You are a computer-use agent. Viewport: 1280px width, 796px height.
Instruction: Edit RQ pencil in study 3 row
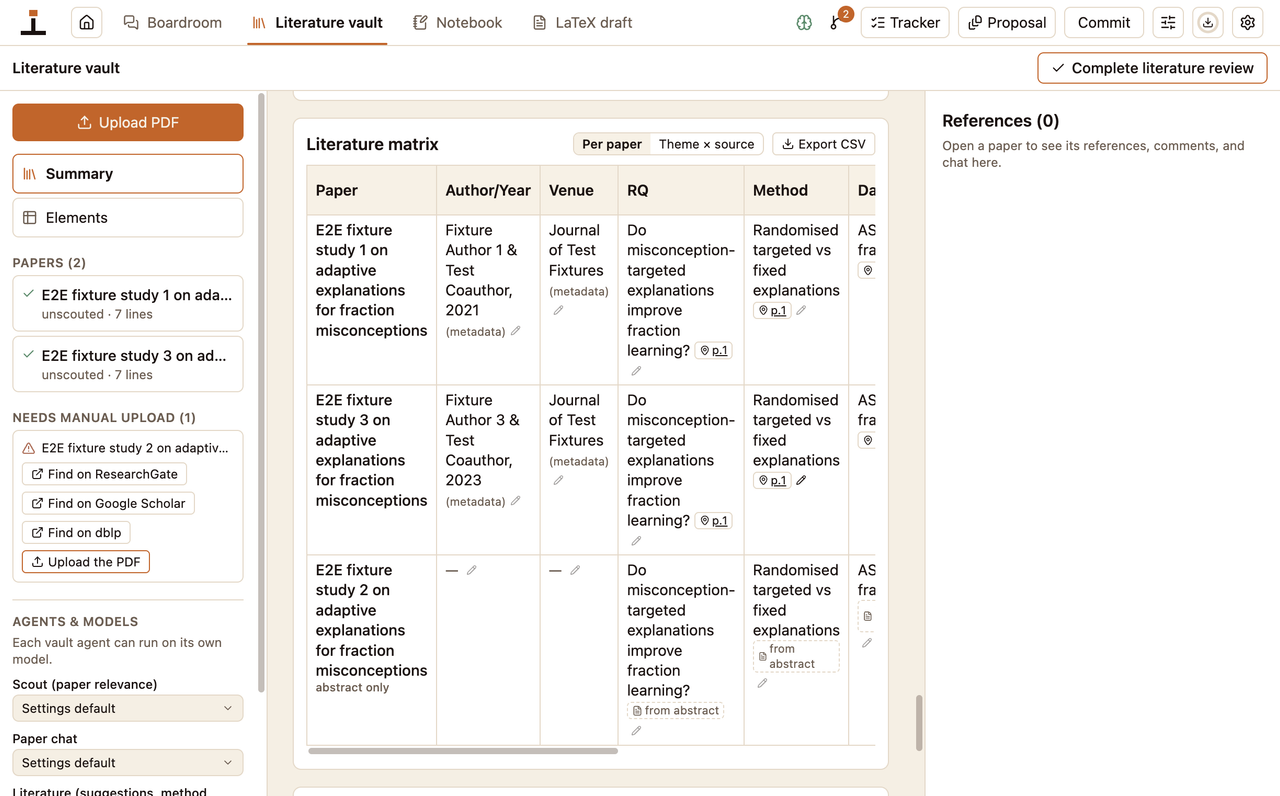click(636, 541)
